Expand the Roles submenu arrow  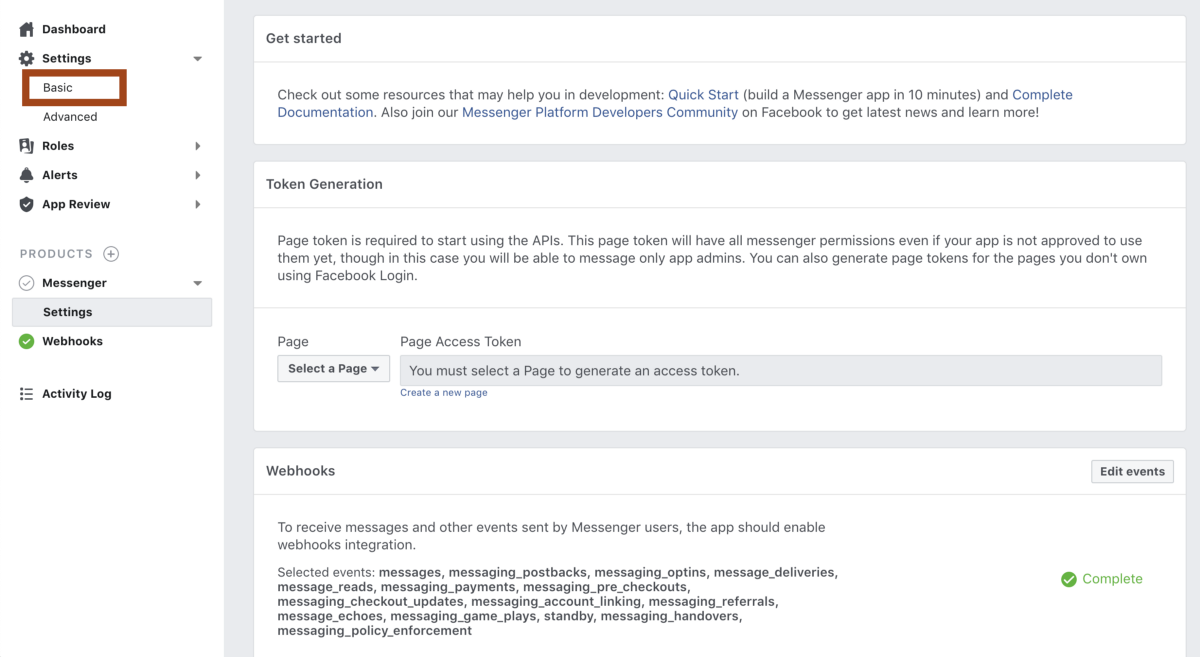197,146
